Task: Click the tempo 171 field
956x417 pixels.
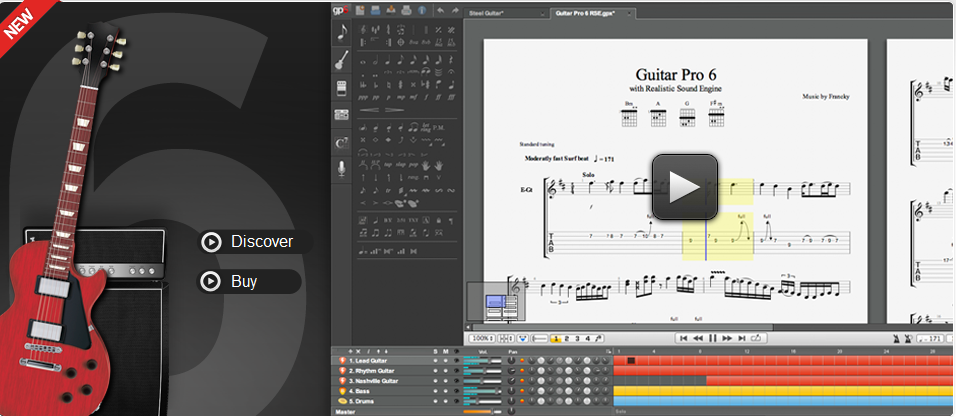Action: tap(930, 338)
